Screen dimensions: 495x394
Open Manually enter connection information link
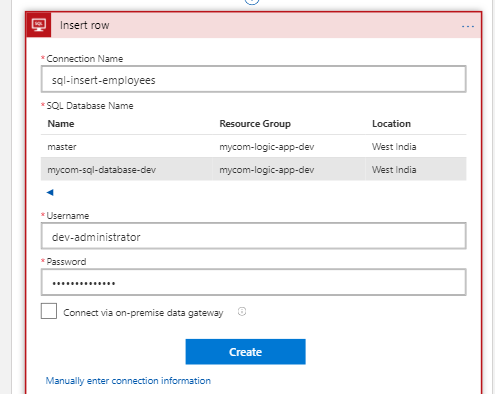pos(128,381)
